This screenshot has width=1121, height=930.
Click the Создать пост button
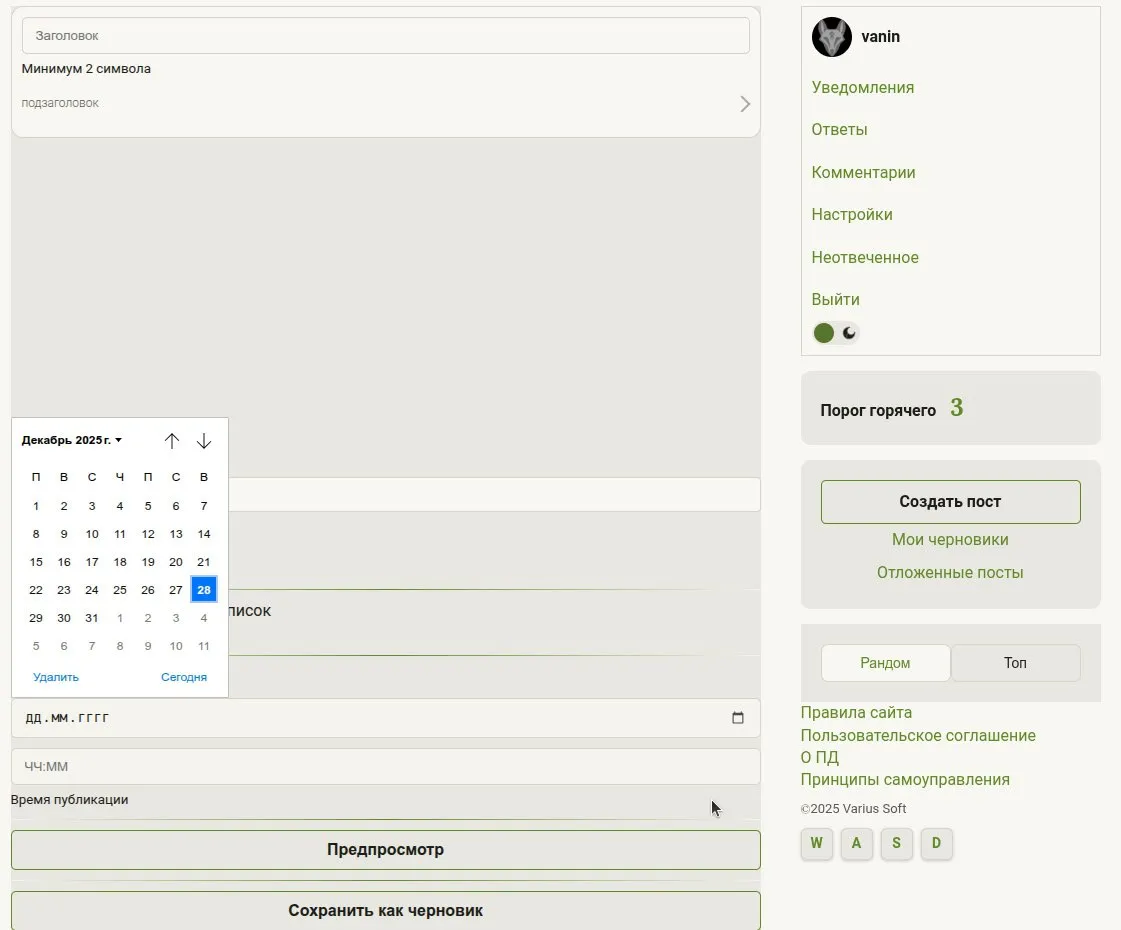pos(950,502)
